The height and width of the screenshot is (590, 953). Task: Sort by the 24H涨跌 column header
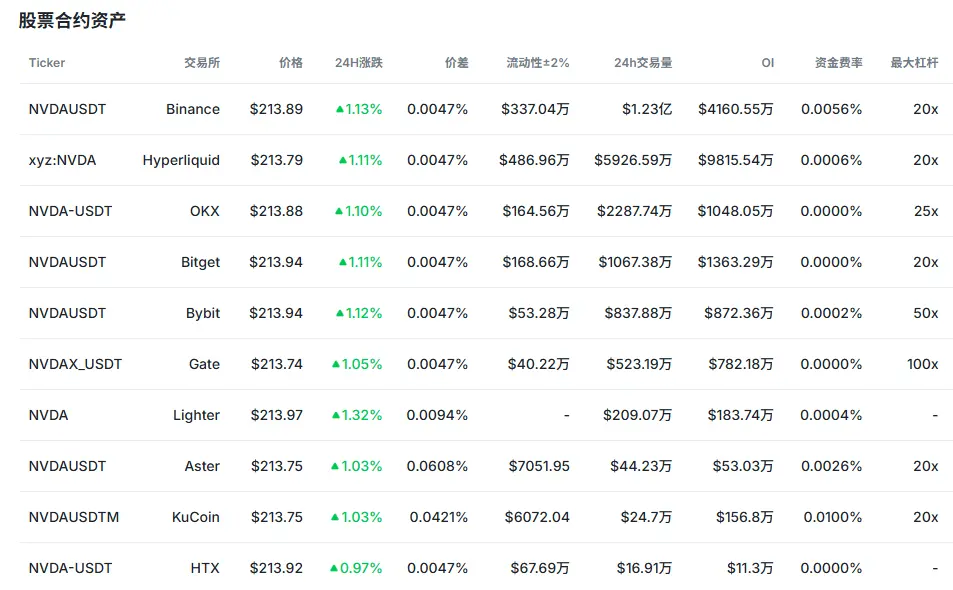point(359,63)
